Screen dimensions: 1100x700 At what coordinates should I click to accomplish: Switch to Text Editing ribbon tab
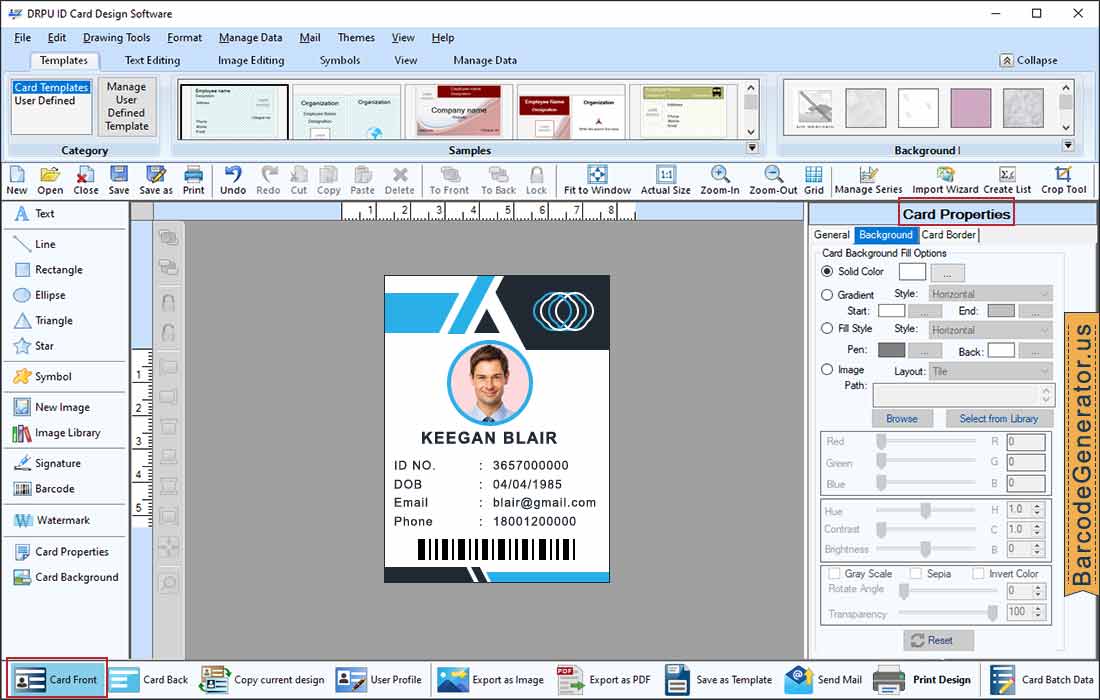(x=152, y=60)
